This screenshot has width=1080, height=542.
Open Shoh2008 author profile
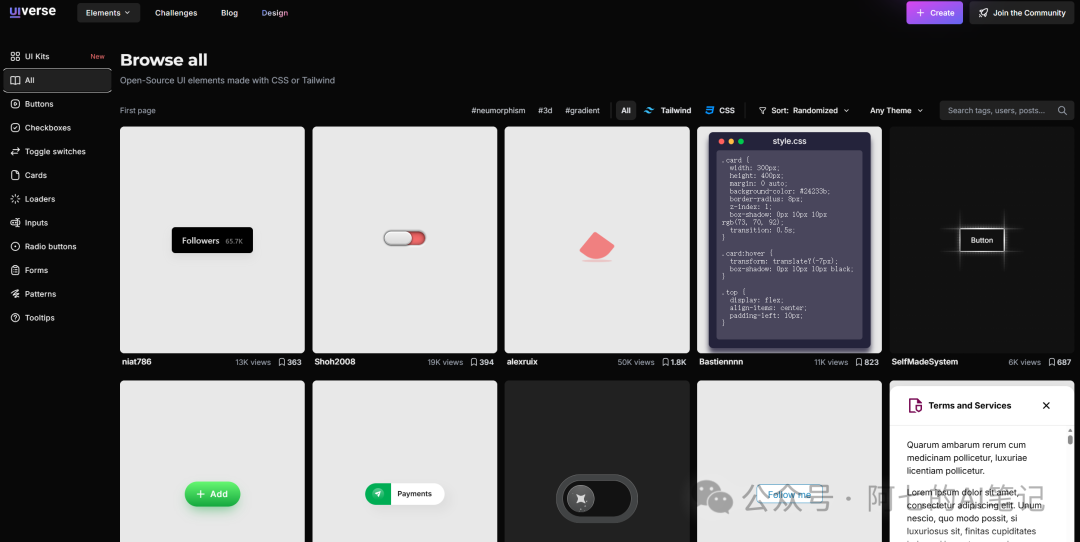tap(335, 362)
